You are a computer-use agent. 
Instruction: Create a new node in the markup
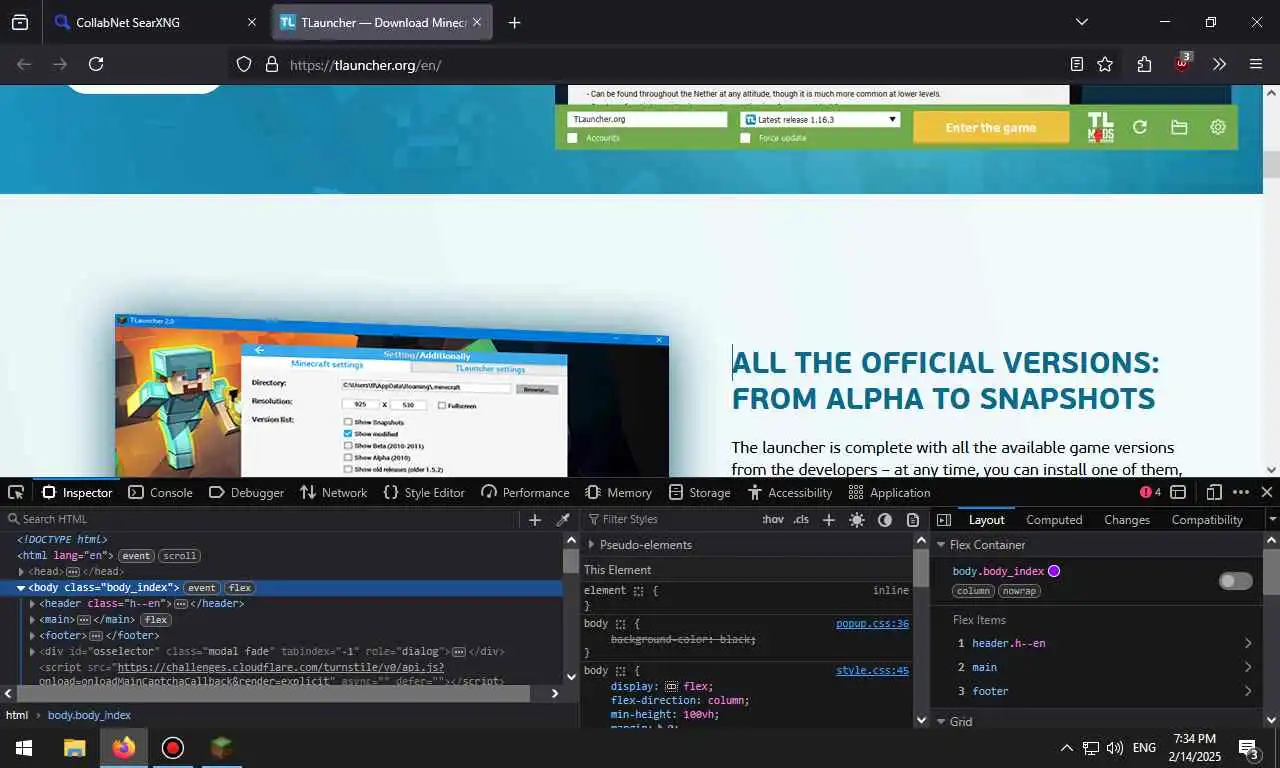[x=535, y=519]
